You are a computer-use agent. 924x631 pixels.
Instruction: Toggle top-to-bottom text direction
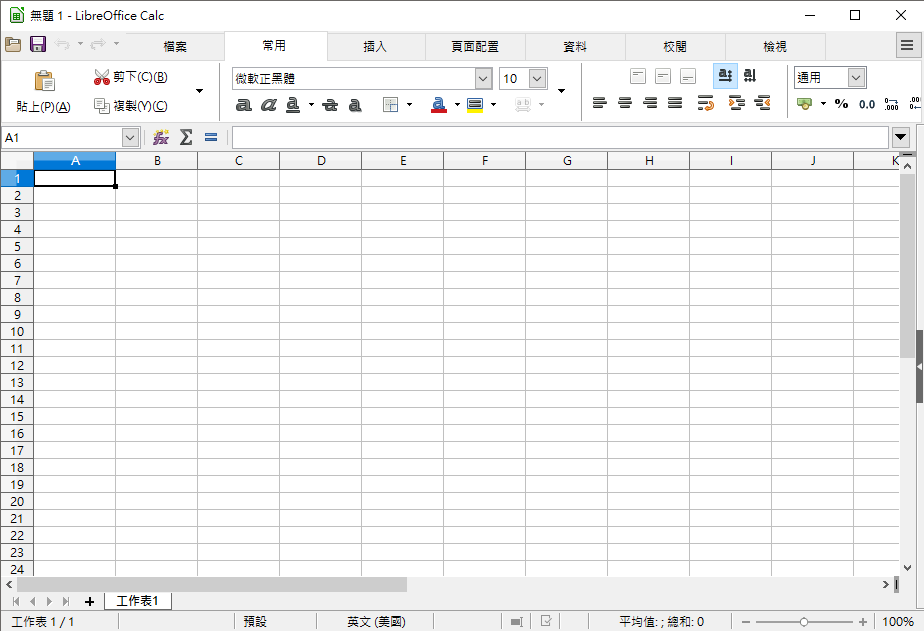[x=750, y=76]
